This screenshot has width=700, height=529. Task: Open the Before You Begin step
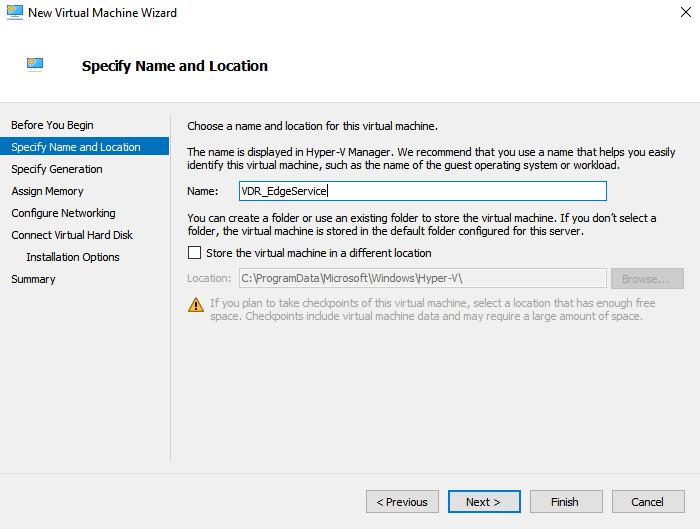tap(52, 125)
